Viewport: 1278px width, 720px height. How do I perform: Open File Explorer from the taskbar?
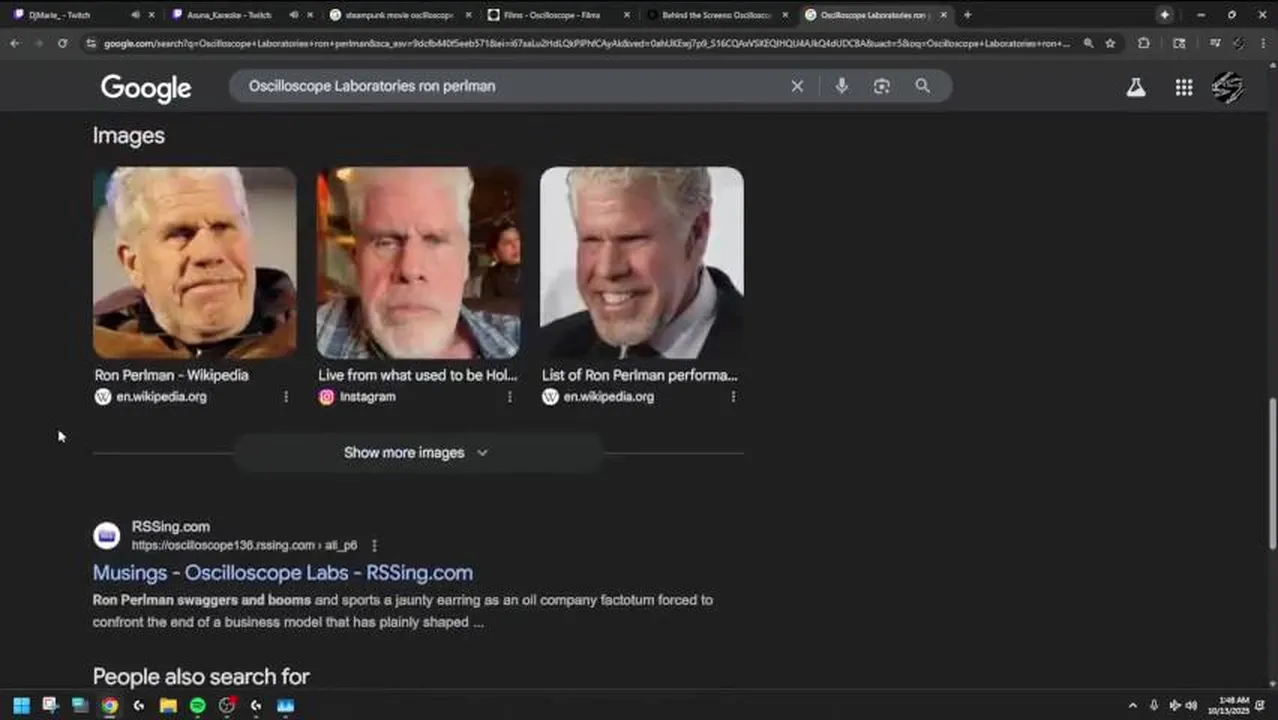(168, 706)
